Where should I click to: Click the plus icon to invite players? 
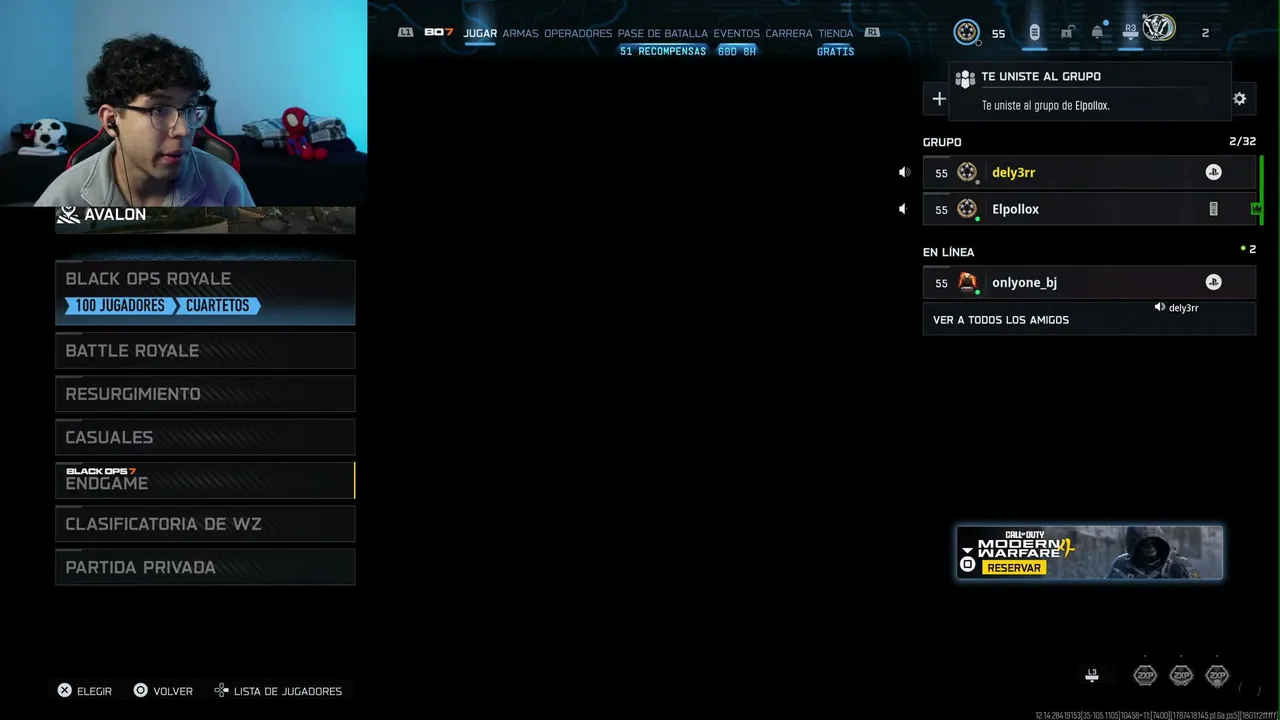(939, 98)
